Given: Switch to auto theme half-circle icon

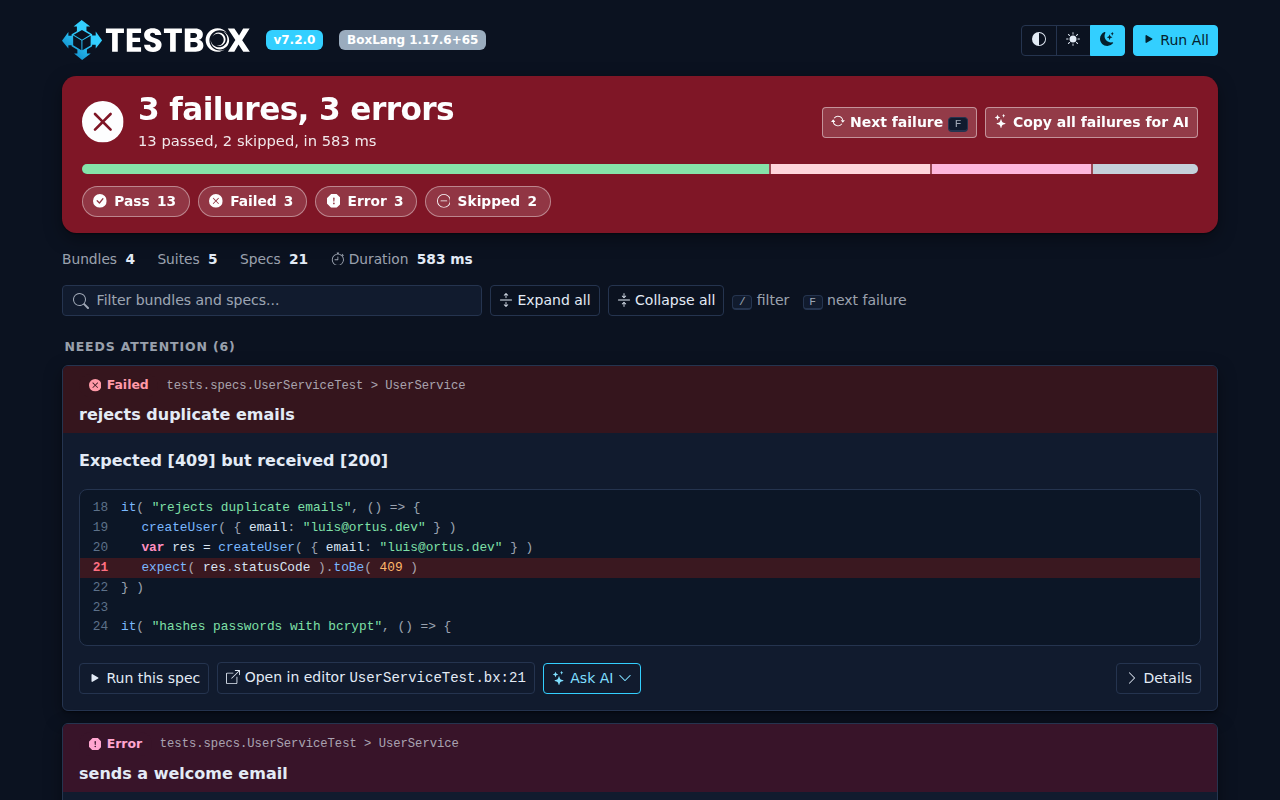Looking at the screenshot, I should click(x=1039, y=40).
